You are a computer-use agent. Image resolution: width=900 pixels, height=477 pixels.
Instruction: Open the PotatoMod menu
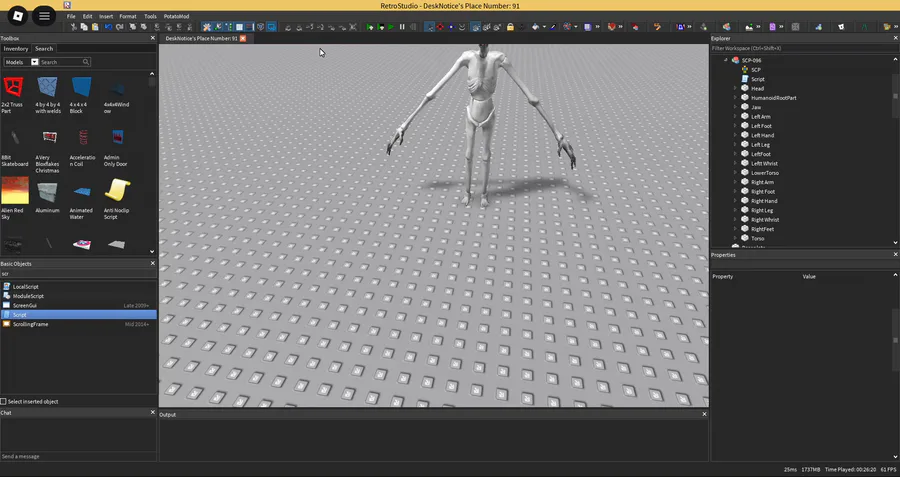(x=176, y=17)
